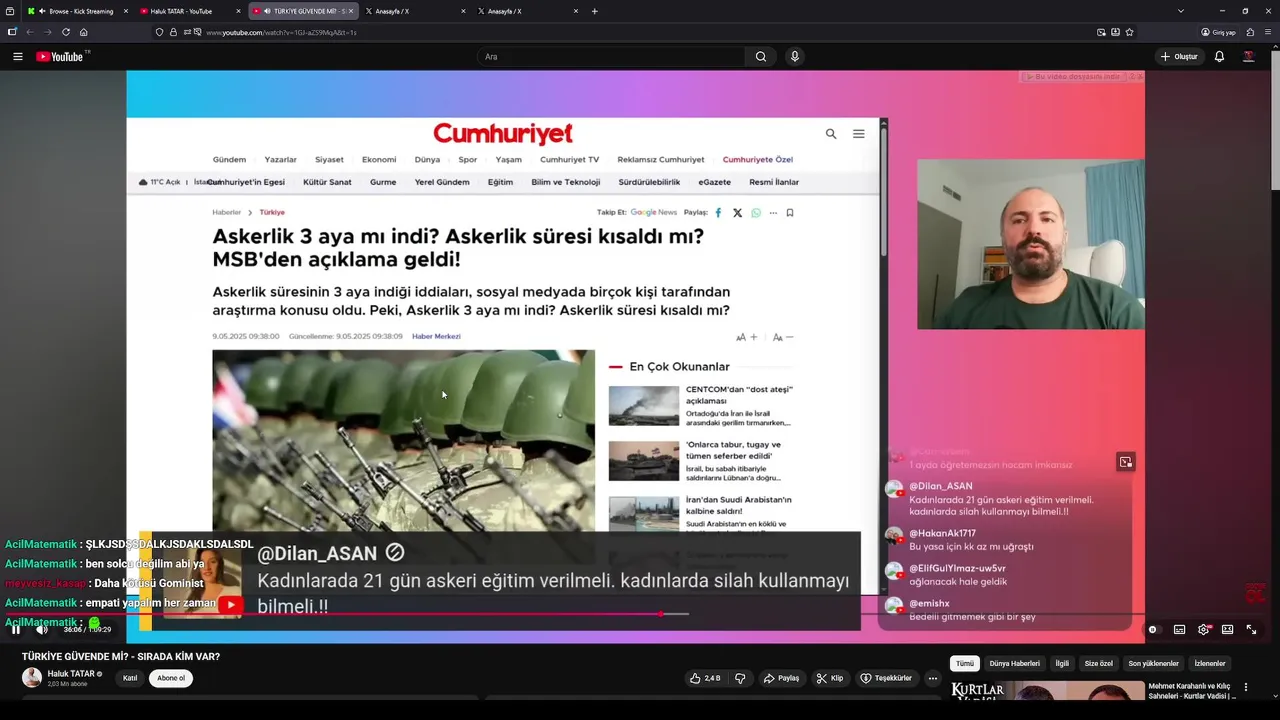Open the browser application menu icon
Screen dimensions: 1280x720
click(x=1268, y=32)
